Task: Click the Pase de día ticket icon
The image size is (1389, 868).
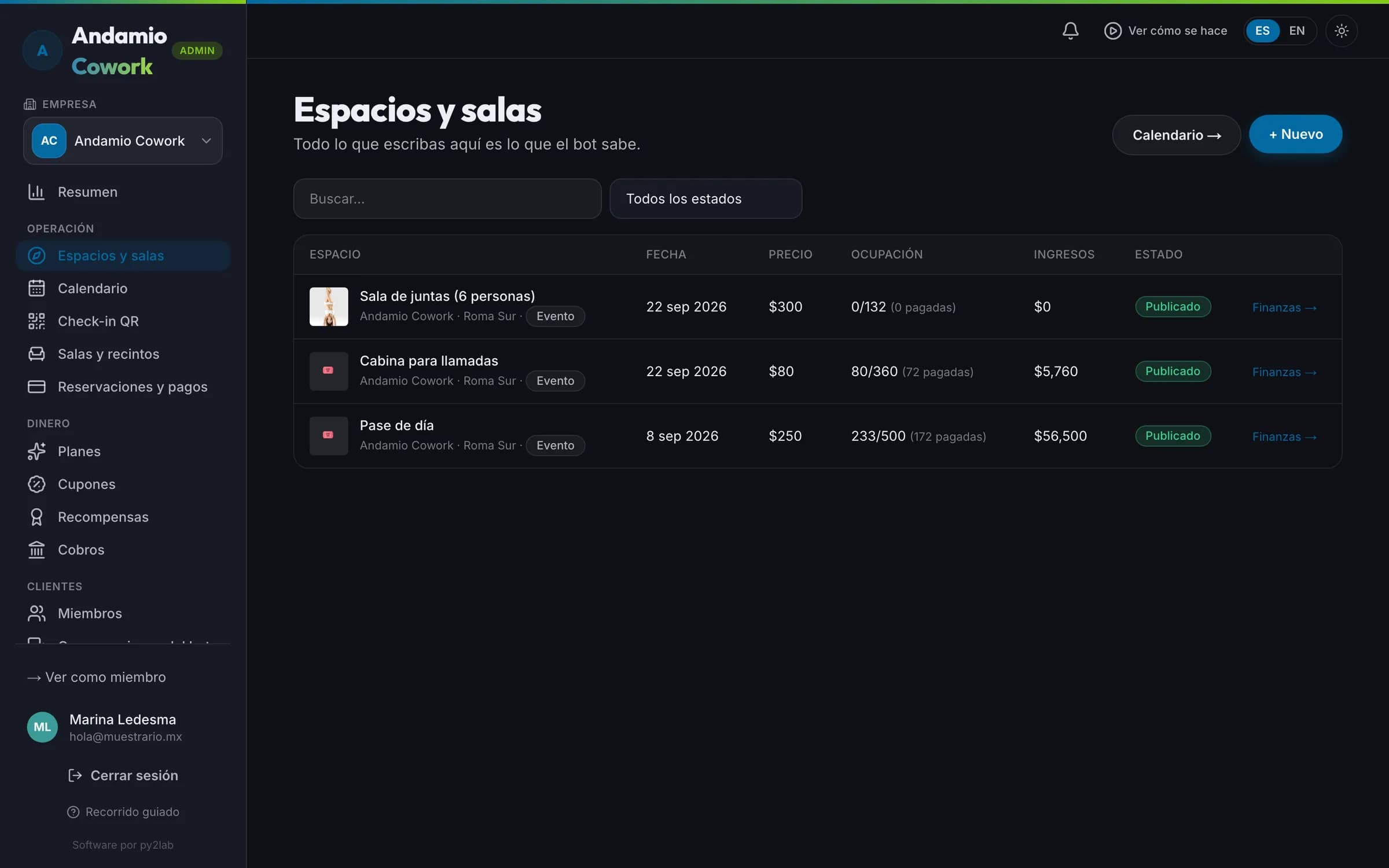Action: click(x=328, y=436)
